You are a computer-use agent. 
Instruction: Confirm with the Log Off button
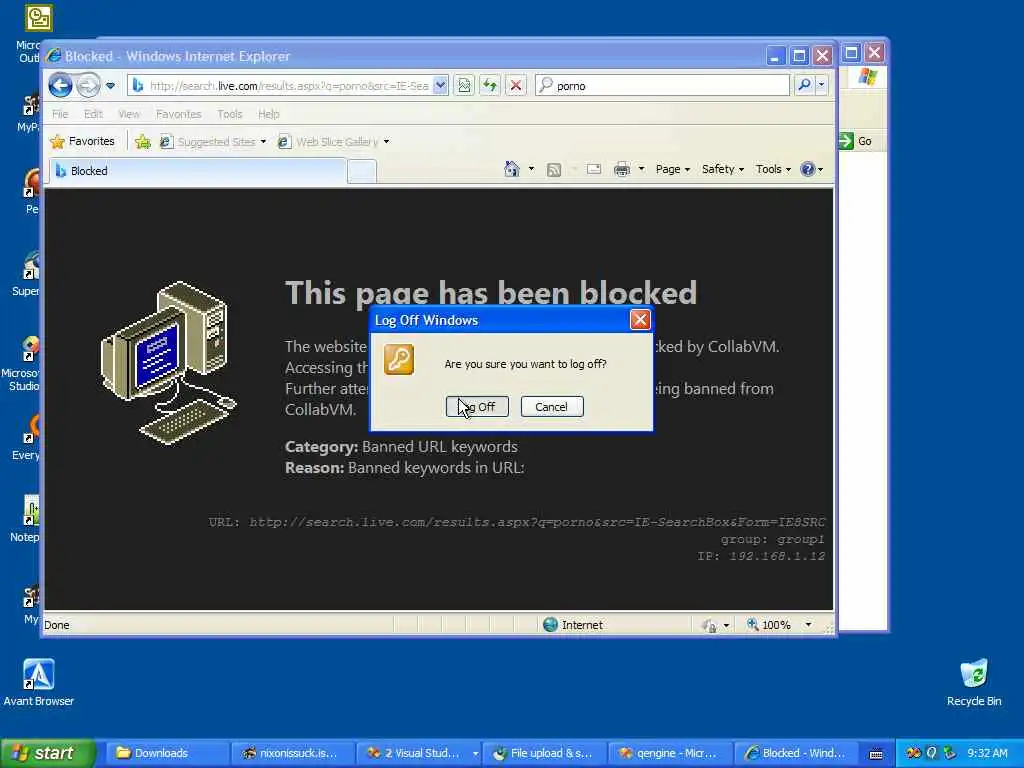pos(477,407)
